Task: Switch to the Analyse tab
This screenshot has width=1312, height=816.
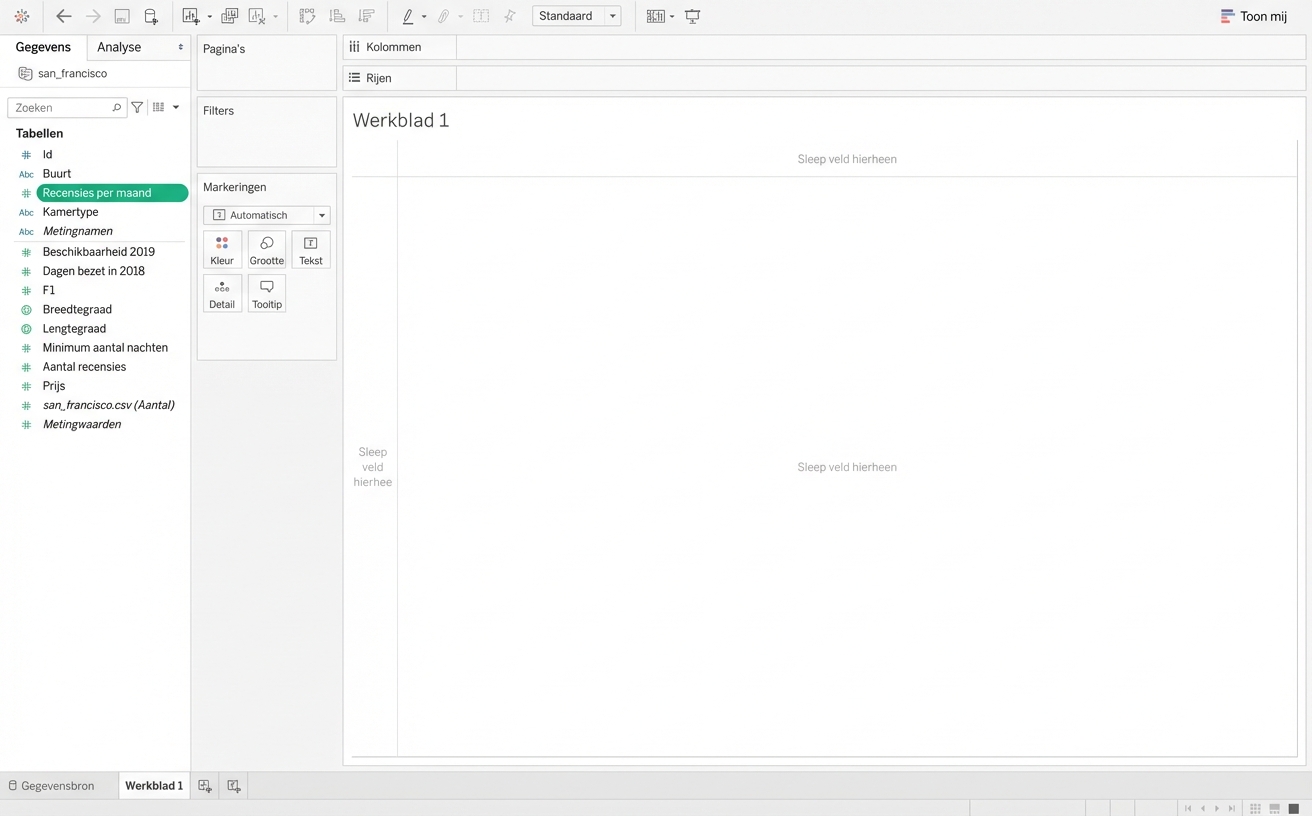Action: click(x=119, y=47)
